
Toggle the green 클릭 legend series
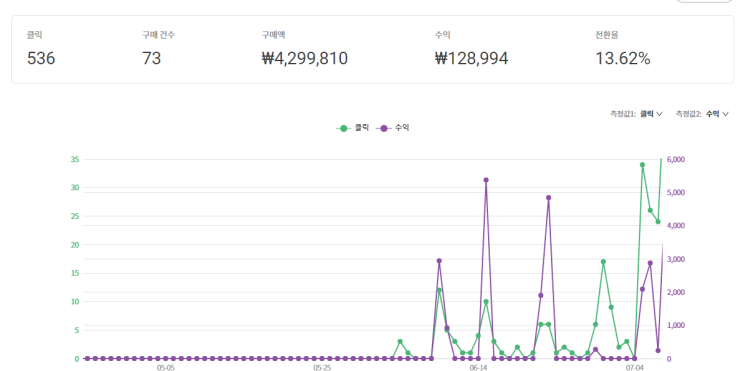click(353, 128)
